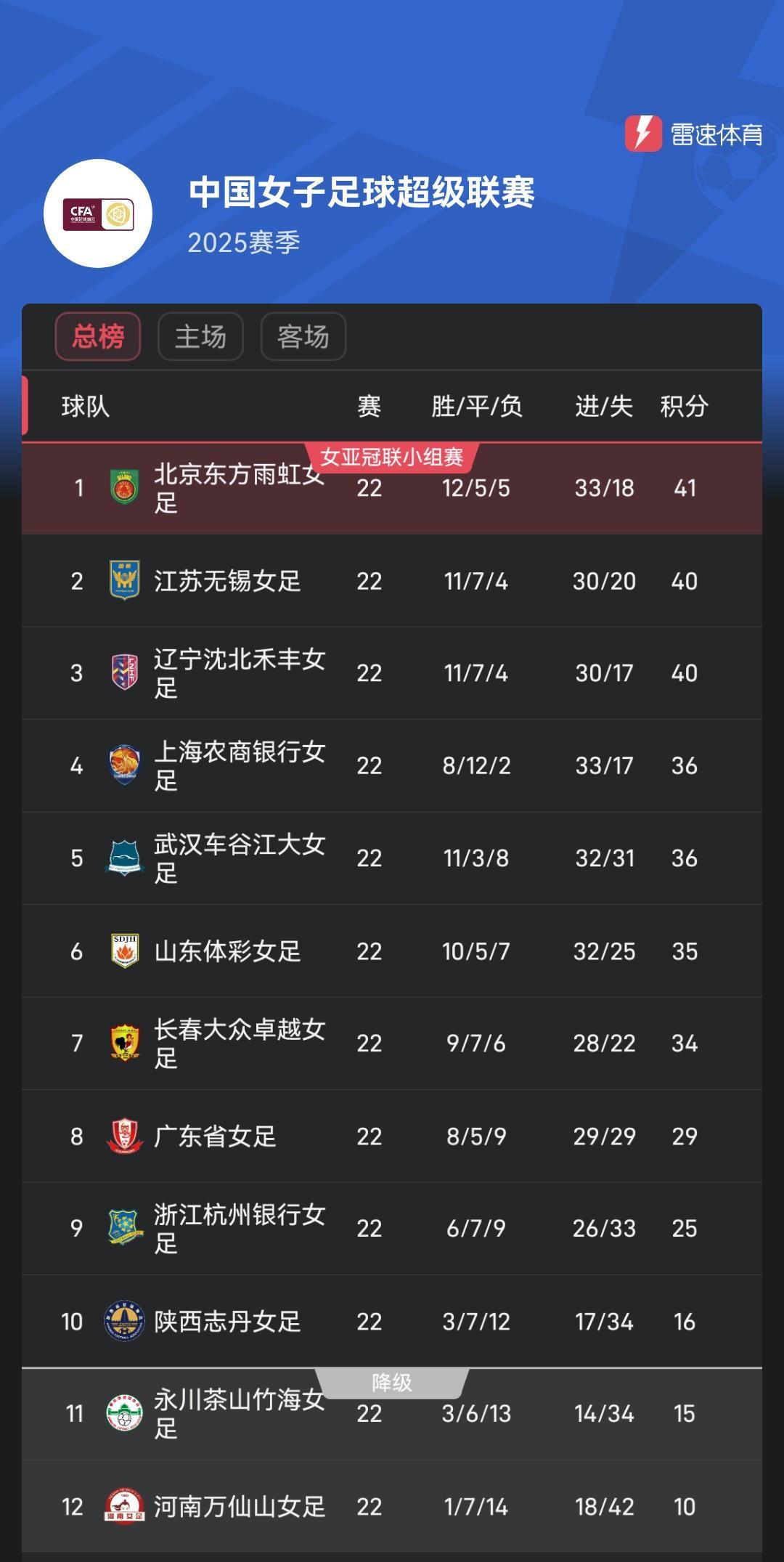This screenshot has width=784, height=1562.
Task: Switch to the 客场 away standings tab
Action: (x=303, y=336)
